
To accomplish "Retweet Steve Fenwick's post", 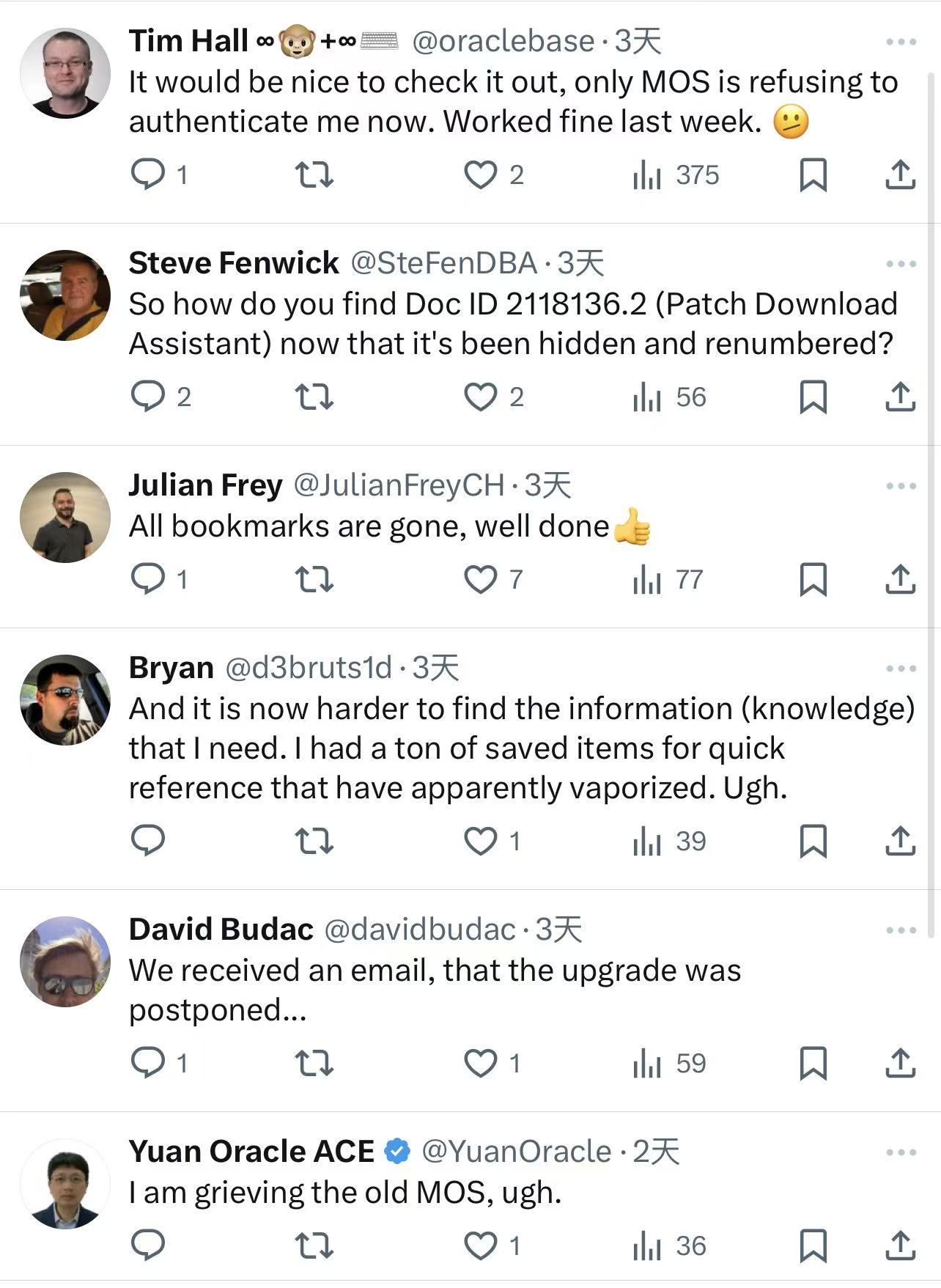I will pyautogui.click(x=314, y=397).
